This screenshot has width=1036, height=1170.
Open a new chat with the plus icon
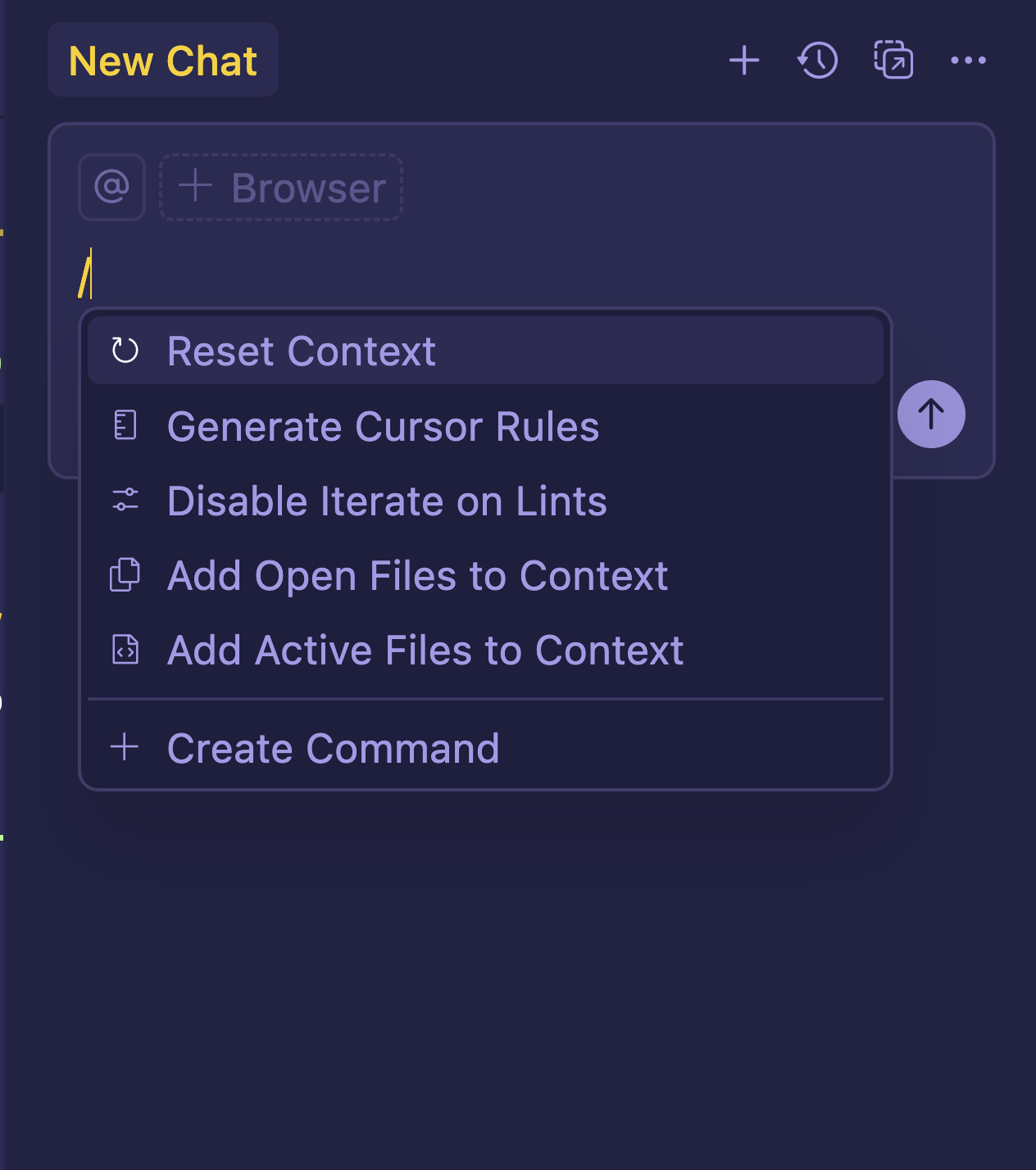click(x=744, y=60)
